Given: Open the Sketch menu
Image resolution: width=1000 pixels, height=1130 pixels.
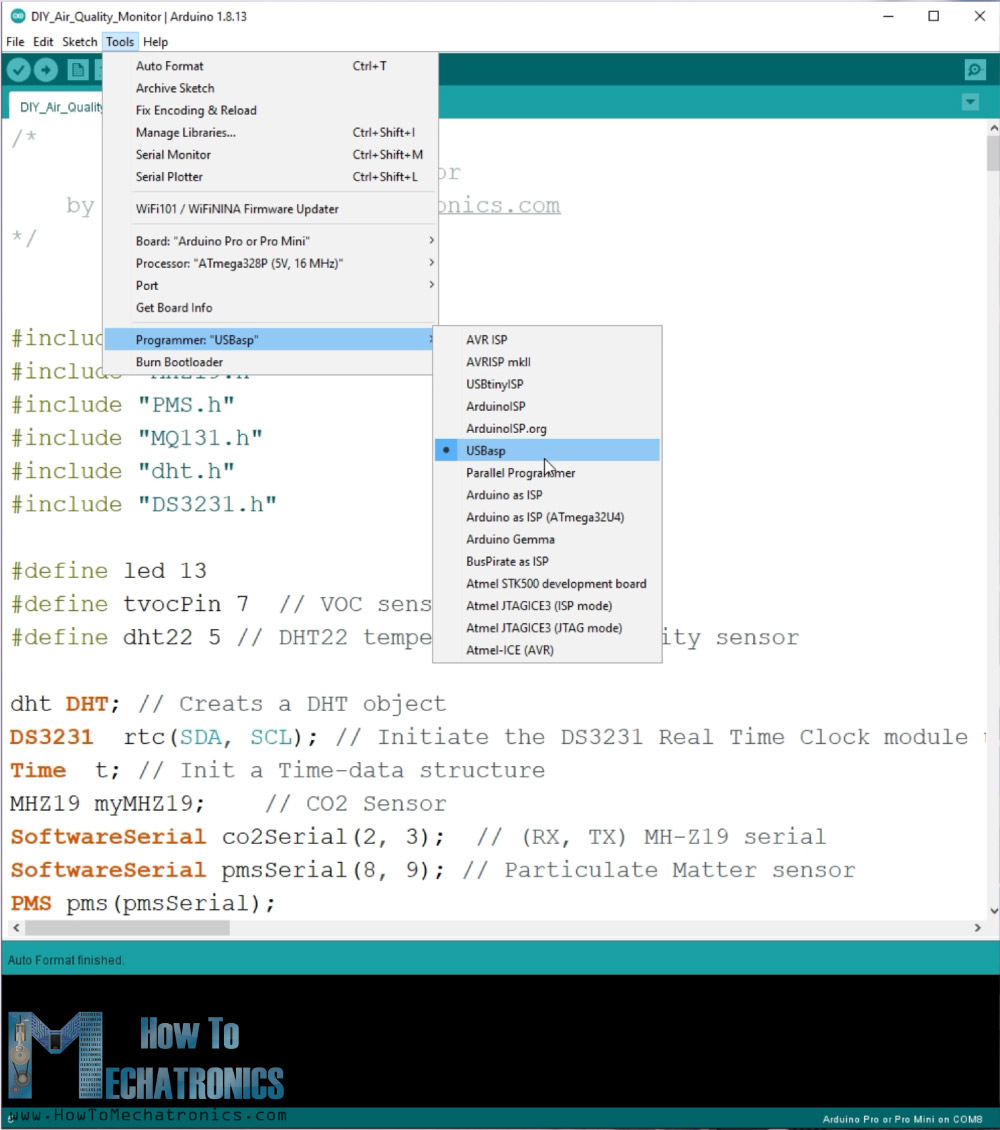Looking at the screenshot, I should 78,42.
